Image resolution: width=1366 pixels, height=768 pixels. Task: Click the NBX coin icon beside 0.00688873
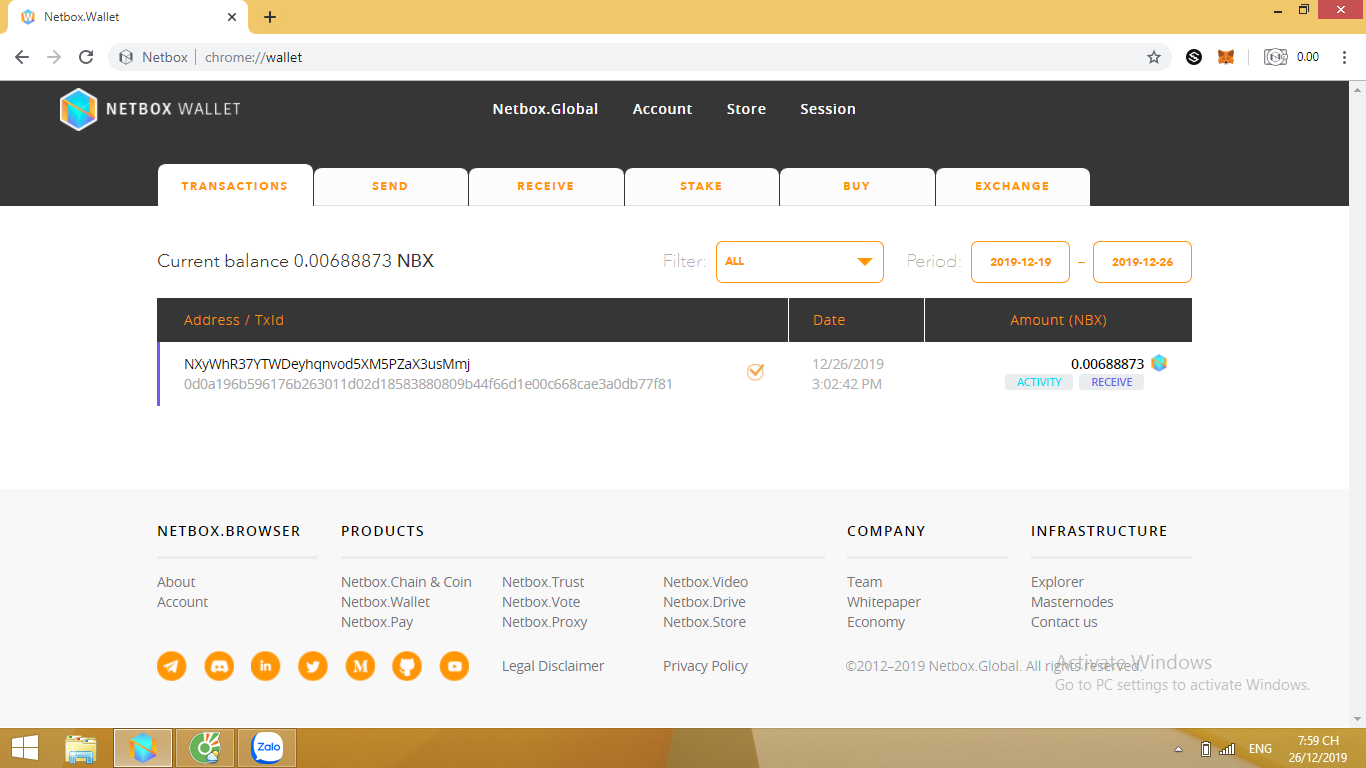1159,363
